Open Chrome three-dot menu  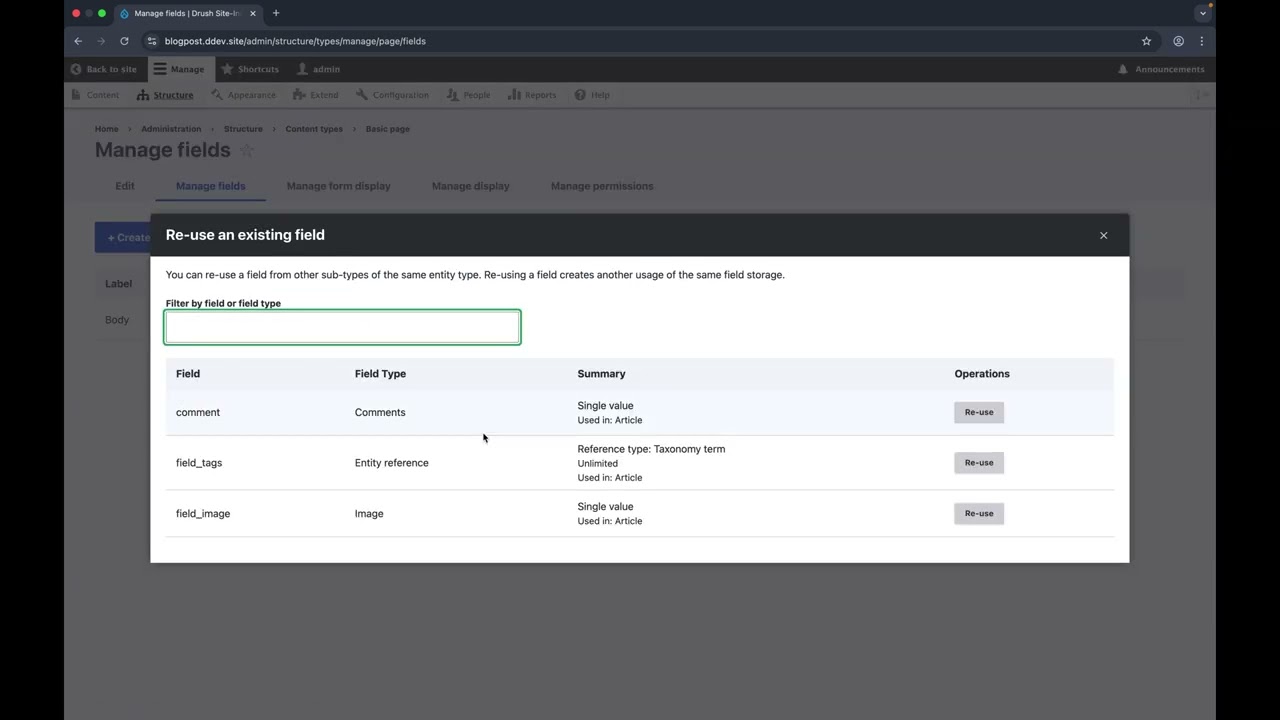(x=1201, y=41)
